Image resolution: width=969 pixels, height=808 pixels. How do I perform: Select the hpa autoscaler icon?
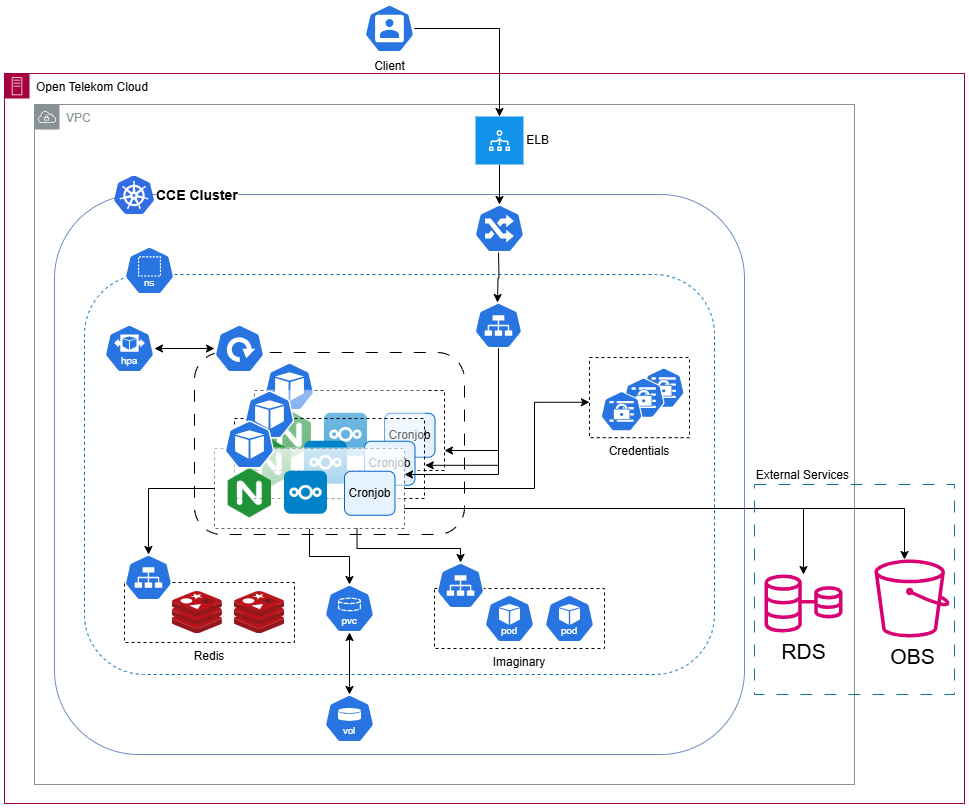129,348
